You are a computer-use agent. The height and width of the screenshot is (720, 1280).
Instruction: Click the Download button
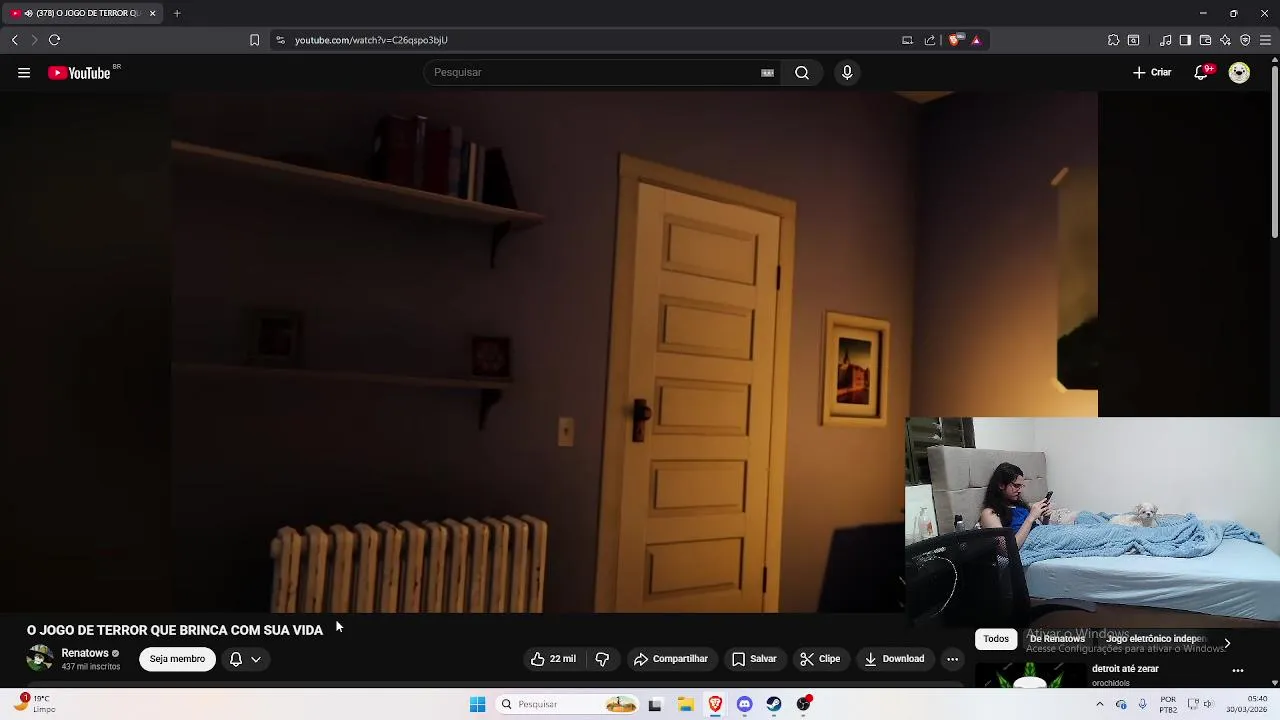894,659
